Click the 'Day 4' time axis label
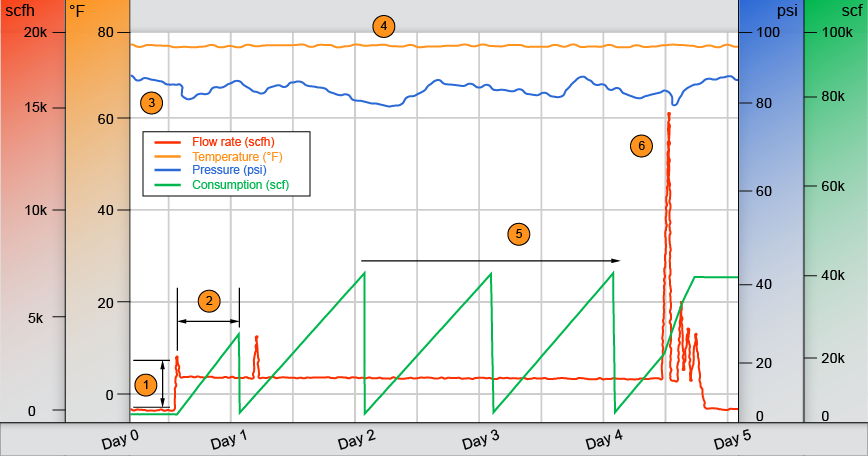The height and width of the screenshot is (456, 868). pyautogui.click(x=604, y=441)
